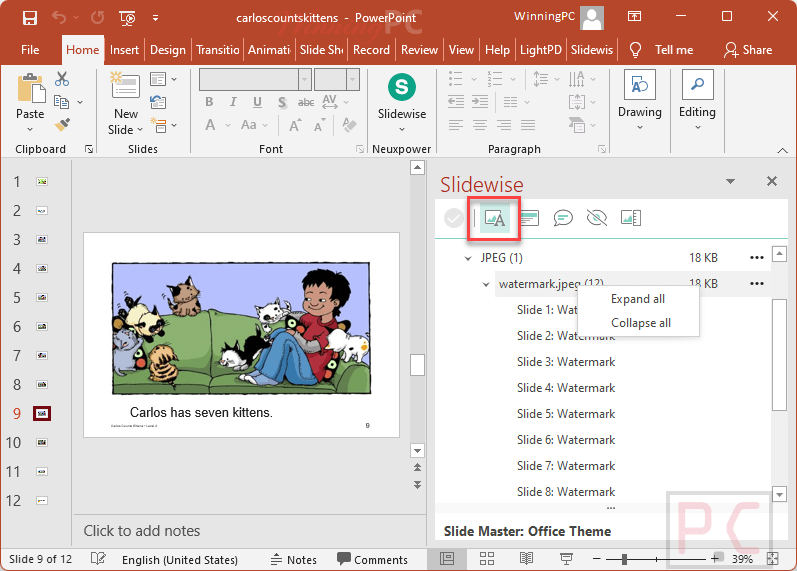Viewport: 797px width, 571px height.
Task: Collapse the JPEG (1) group
Action: point(468,258)
